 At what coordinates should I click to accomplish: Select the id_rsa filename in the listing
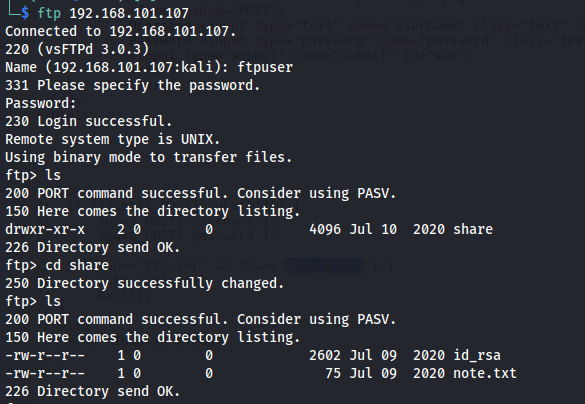(477, 356)
